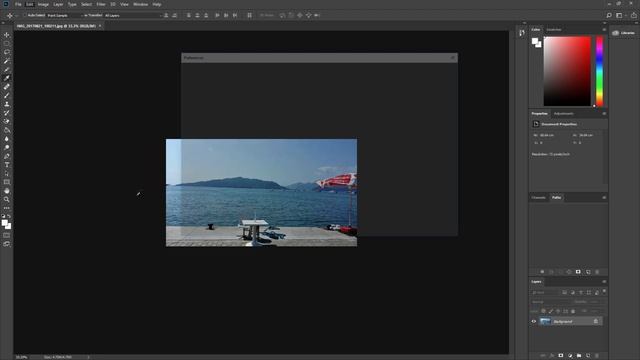Open the Window menu
640x360 pixels.
point(140,4)
